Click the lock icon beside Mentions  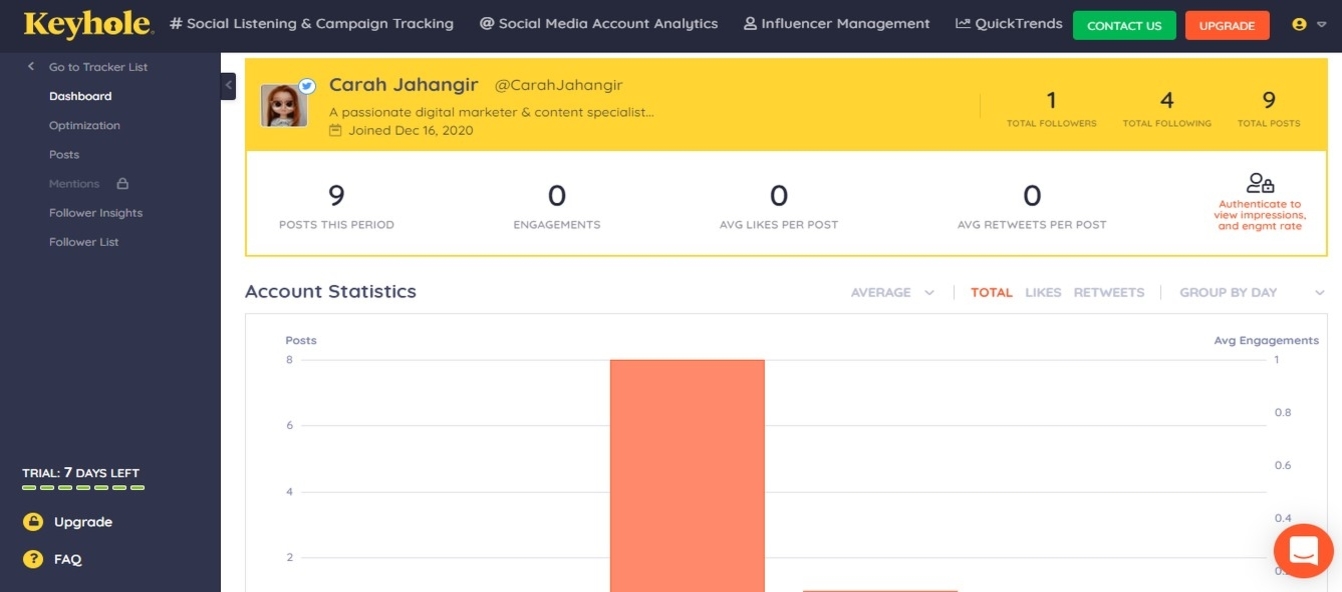pyautogui.click(x=123, y=183)
